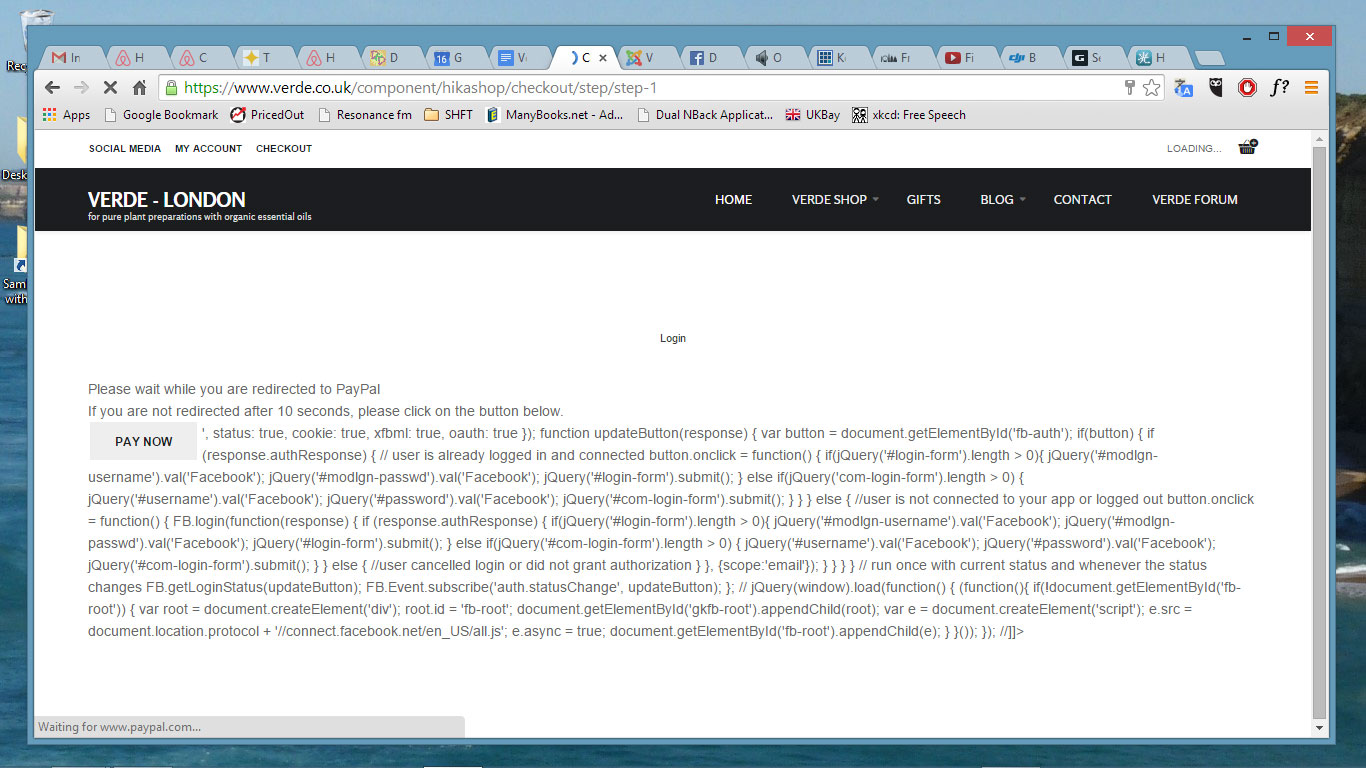This screenshot has width=1366, height=768.
Task: Open the Chrome hamburger menu
Action: 1311,88
